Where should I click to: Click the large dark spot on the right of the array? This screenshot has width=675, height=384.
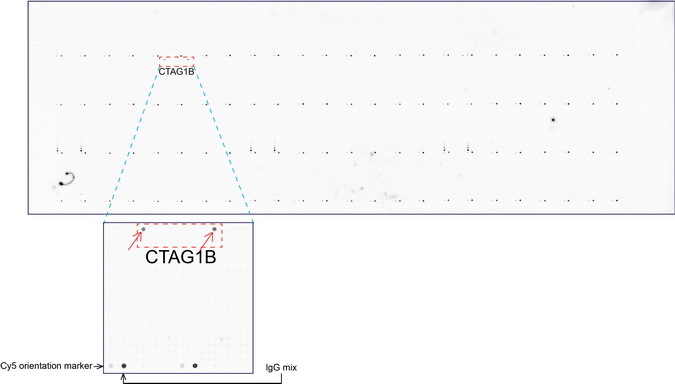[x=553, y=120]
